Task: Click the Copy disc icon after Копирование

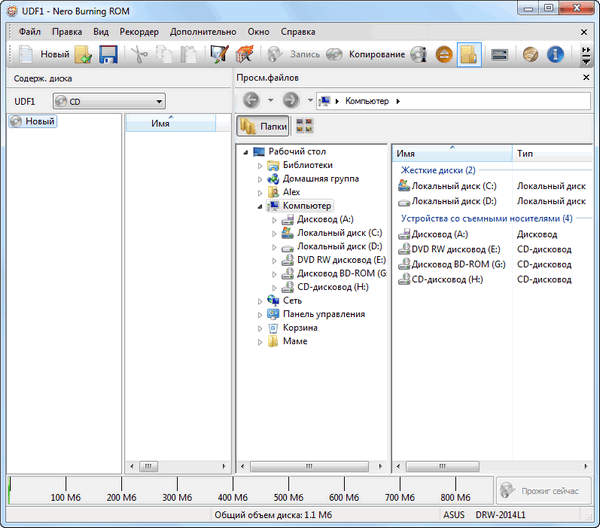Action: tap(420, 54)
